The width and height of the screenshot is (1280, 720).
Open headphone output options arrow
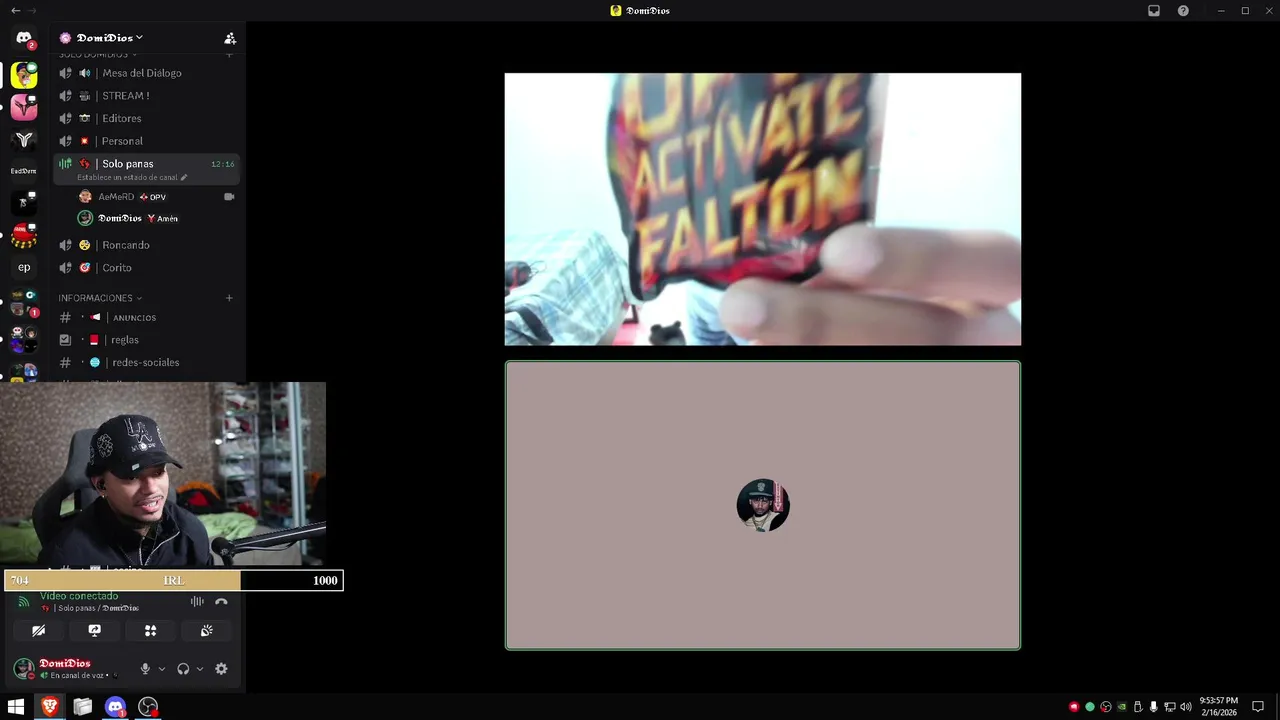(x=200, y=669)
